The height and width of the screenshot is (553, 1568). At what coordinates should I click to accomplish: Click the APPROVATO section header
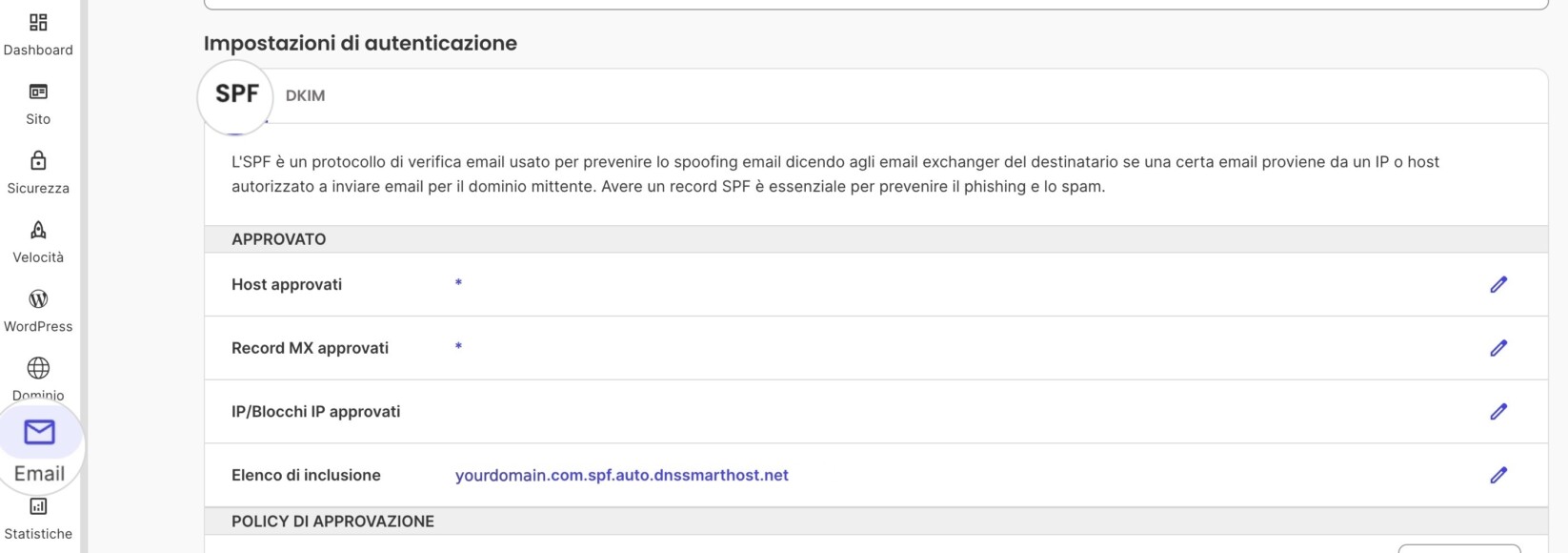278,239
